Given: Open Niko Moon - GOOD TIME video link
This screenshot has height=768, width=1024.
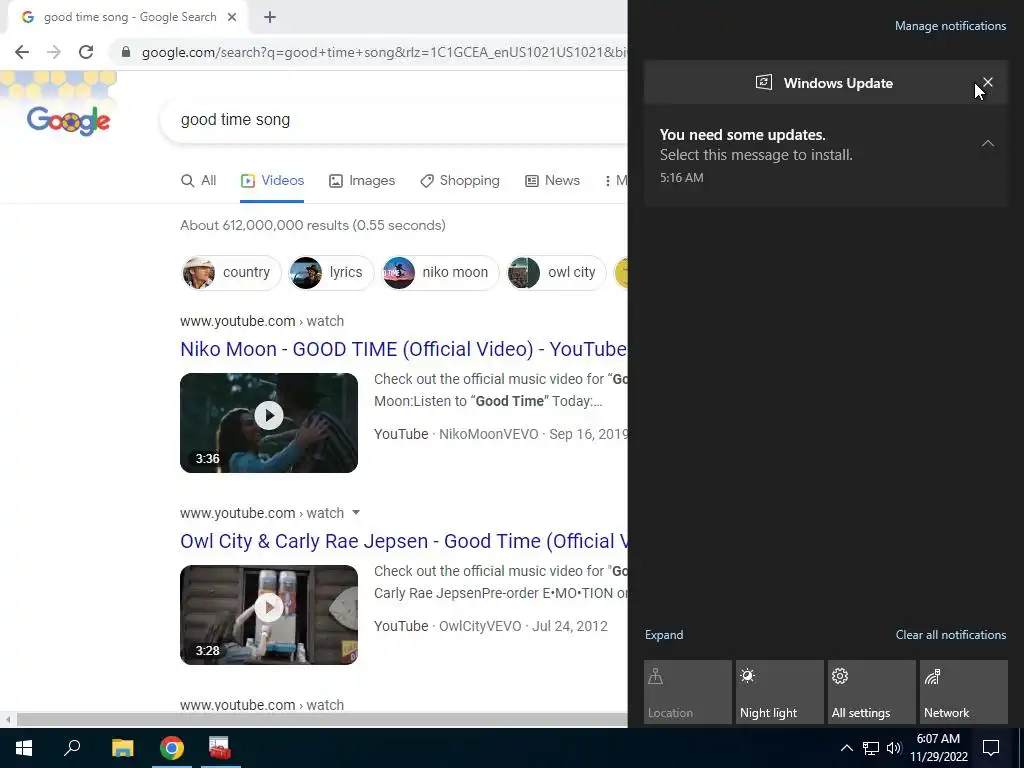Looking at the screenshot, I should (x=404, y=349).
